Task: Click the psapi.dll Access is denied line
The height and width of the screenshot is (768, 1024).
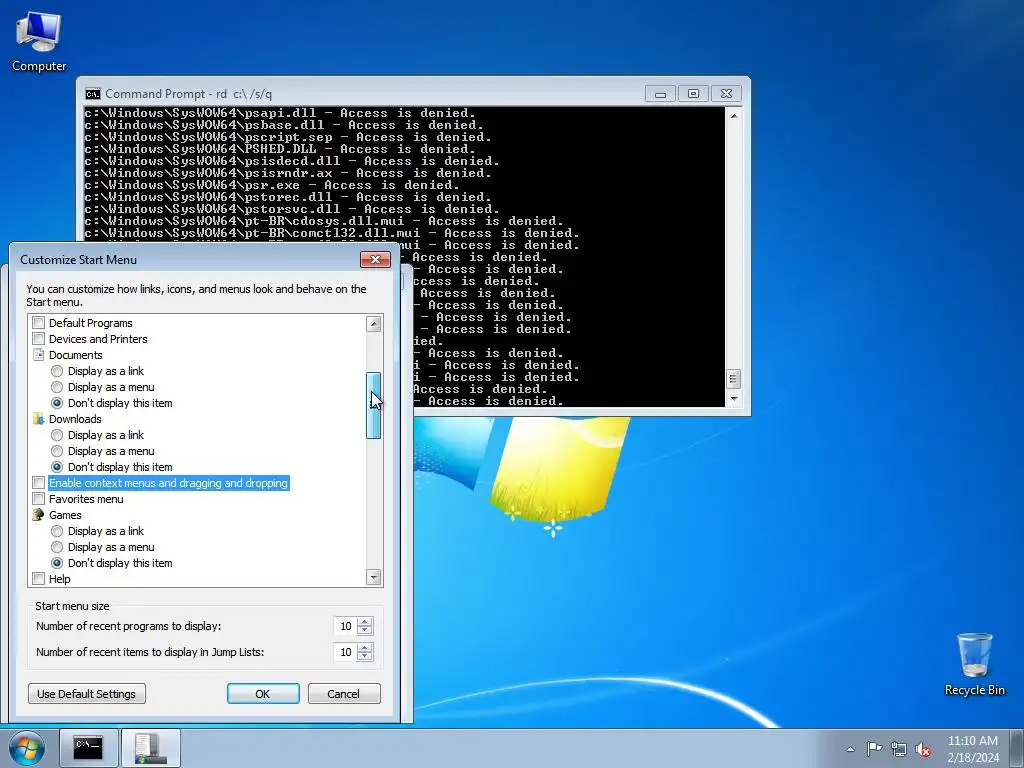Action: click(x=280, y=113)
